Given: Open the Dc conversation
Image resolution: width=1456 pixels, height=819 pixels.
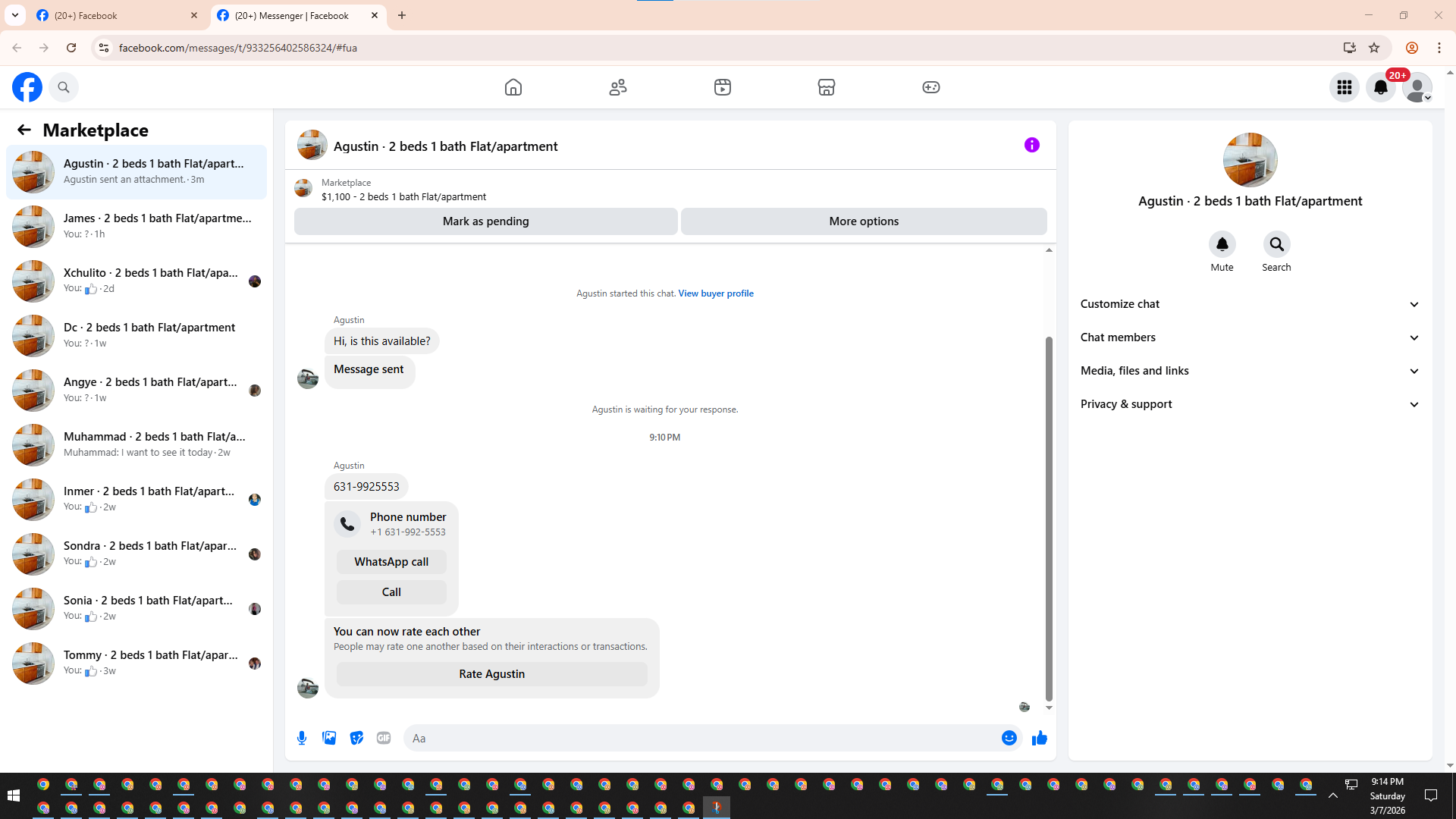Looking at the screenshot, I should pos(136,336).
